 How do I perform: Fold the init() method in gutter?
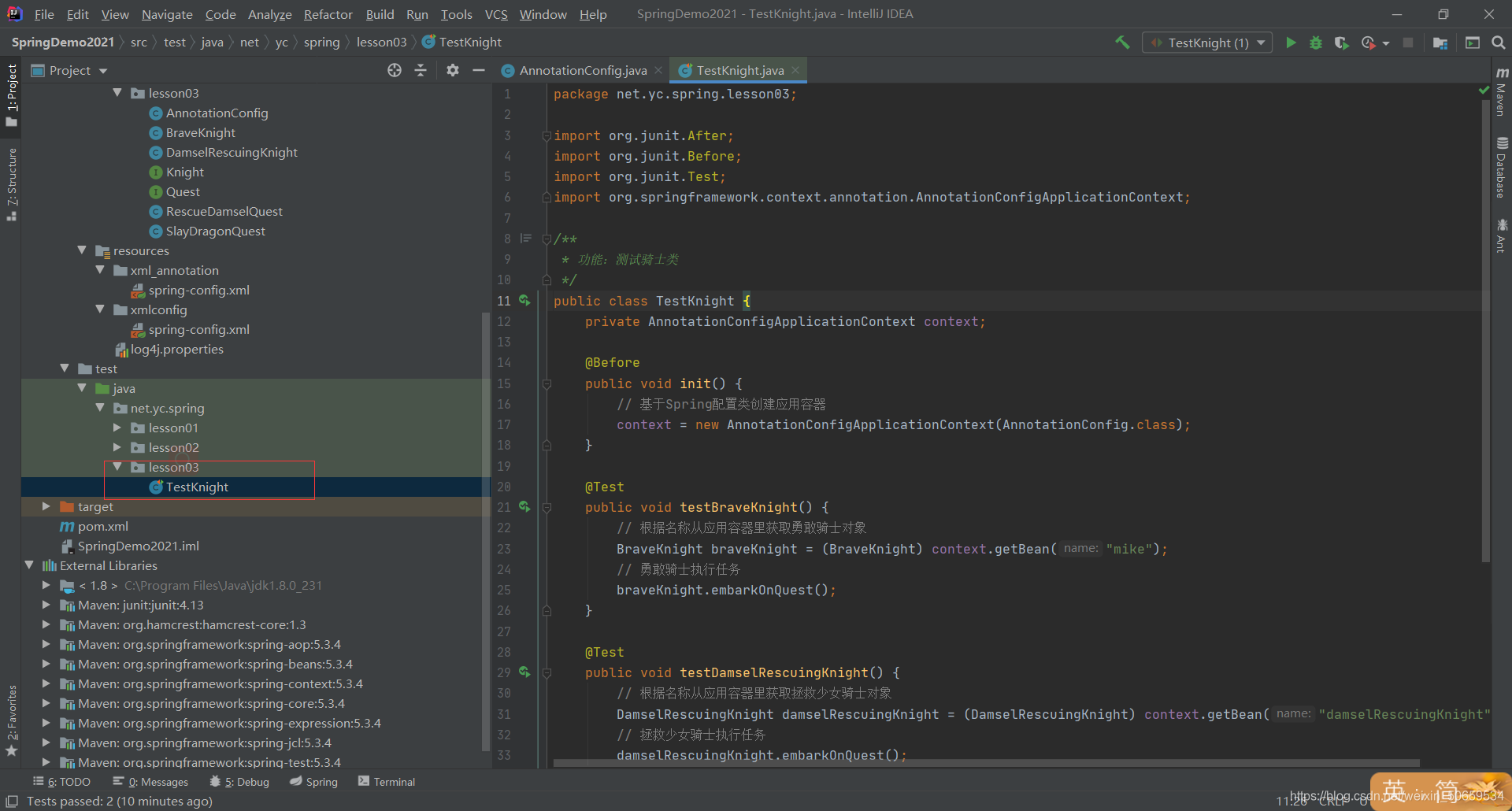point(547,383)
